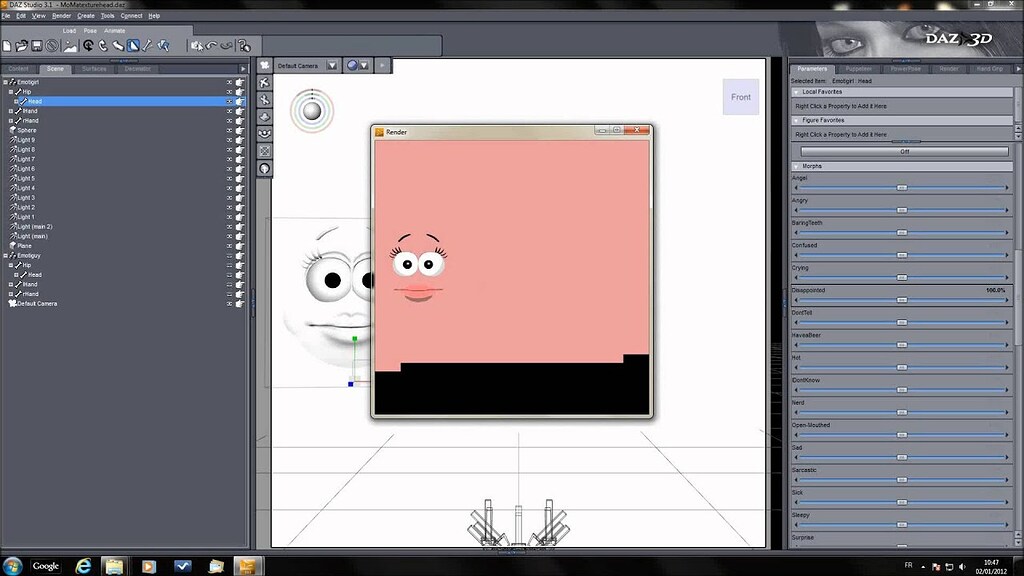Toggle visibility of the Sphere in the Scene list
1024x576 pixels.
231,130
